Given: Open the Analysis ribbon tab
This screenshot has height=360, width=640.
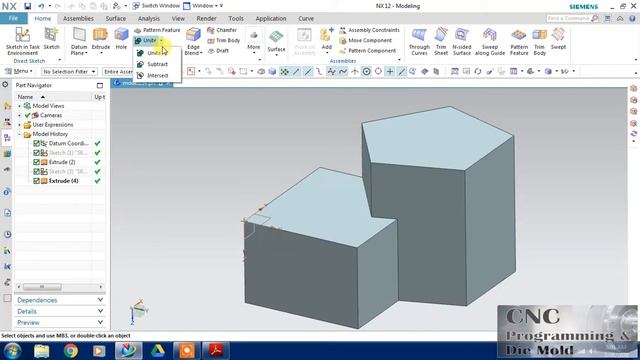Looking at the screenshot, I should (149, 18).
